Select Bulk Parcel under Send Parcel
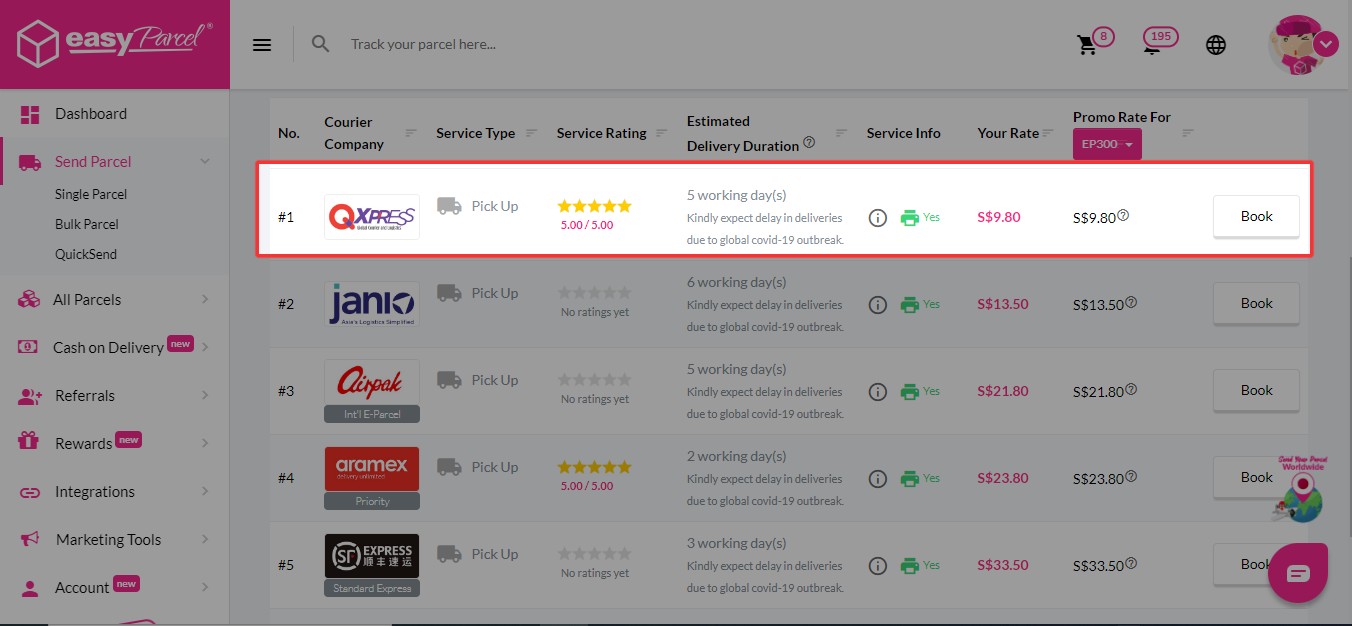 tap(87, 224)
